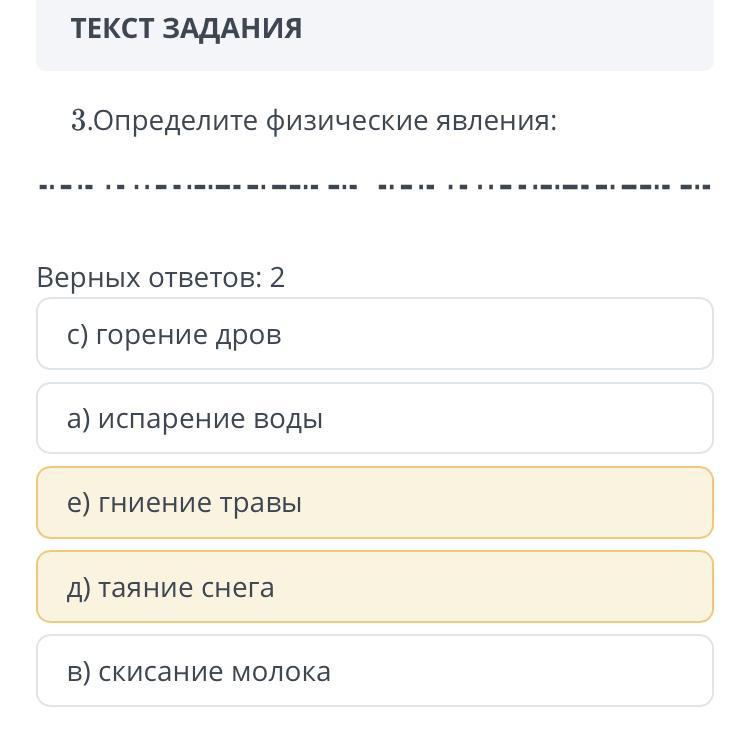Uncheck the selected 'д) таяние снега' option
750x751 pixels.
(x=374, y=587)
